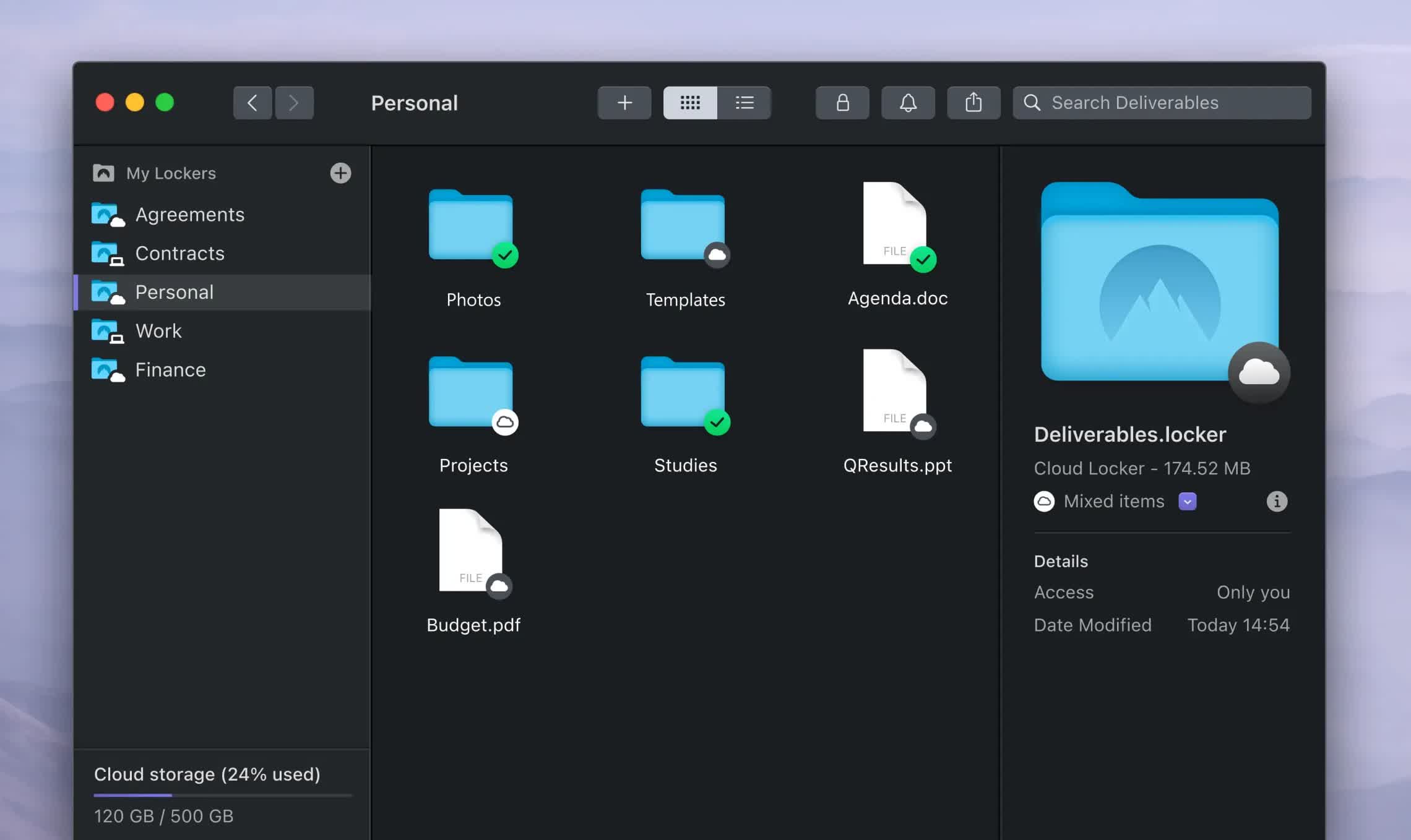Open the info icon beside Mixed items

pos(1277,501)
